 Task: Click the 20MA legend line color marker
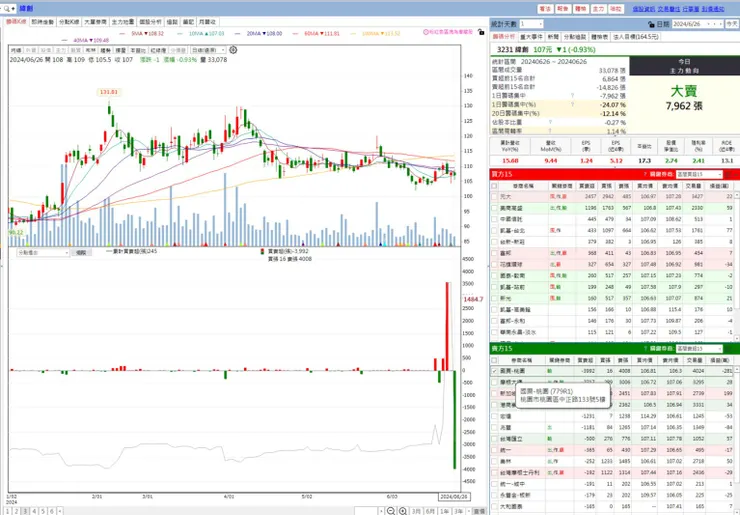pos(237,34)
